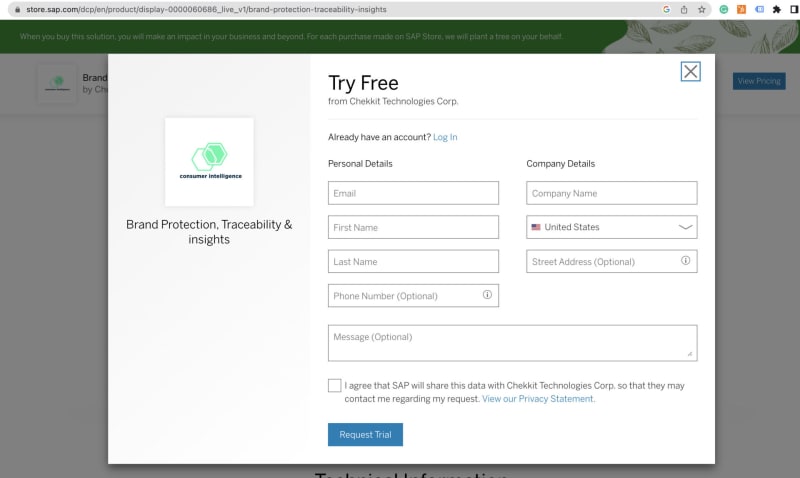This screenshot has width=800, height=478.
Task: Click the orange browser extension icon
Action: (741, 9)
